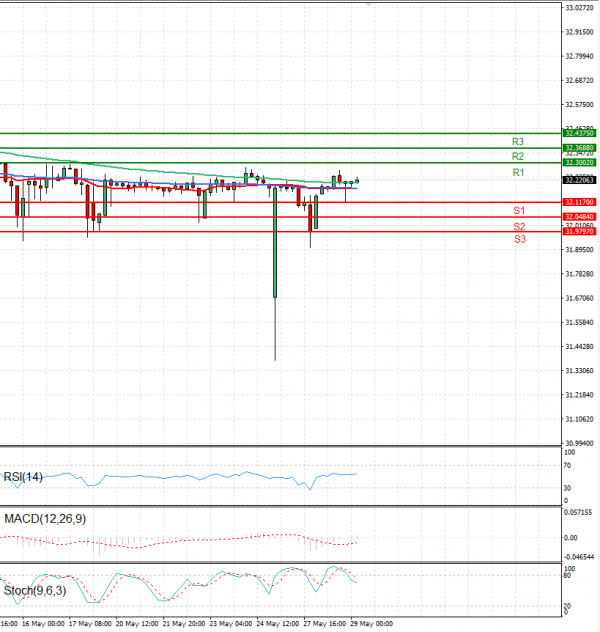Click the 32.79940 price axis value
The image size is (600, 632).
[x=579, y=56]
